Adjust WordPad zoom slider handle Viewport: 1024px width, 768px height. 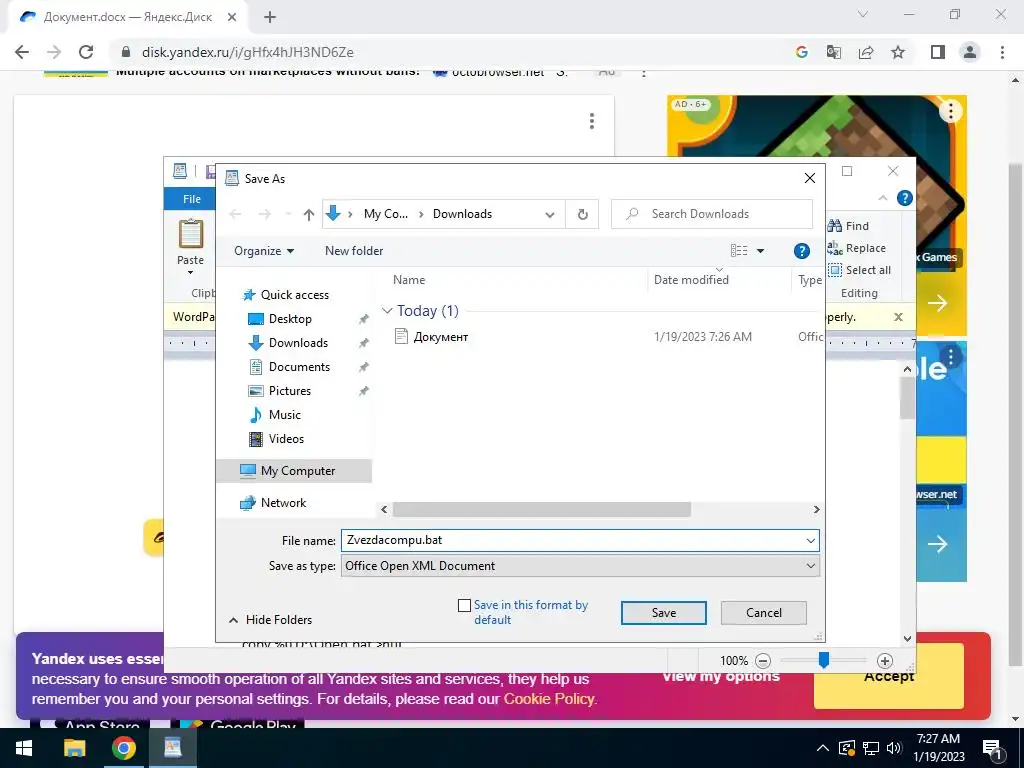tap(824, 660)
